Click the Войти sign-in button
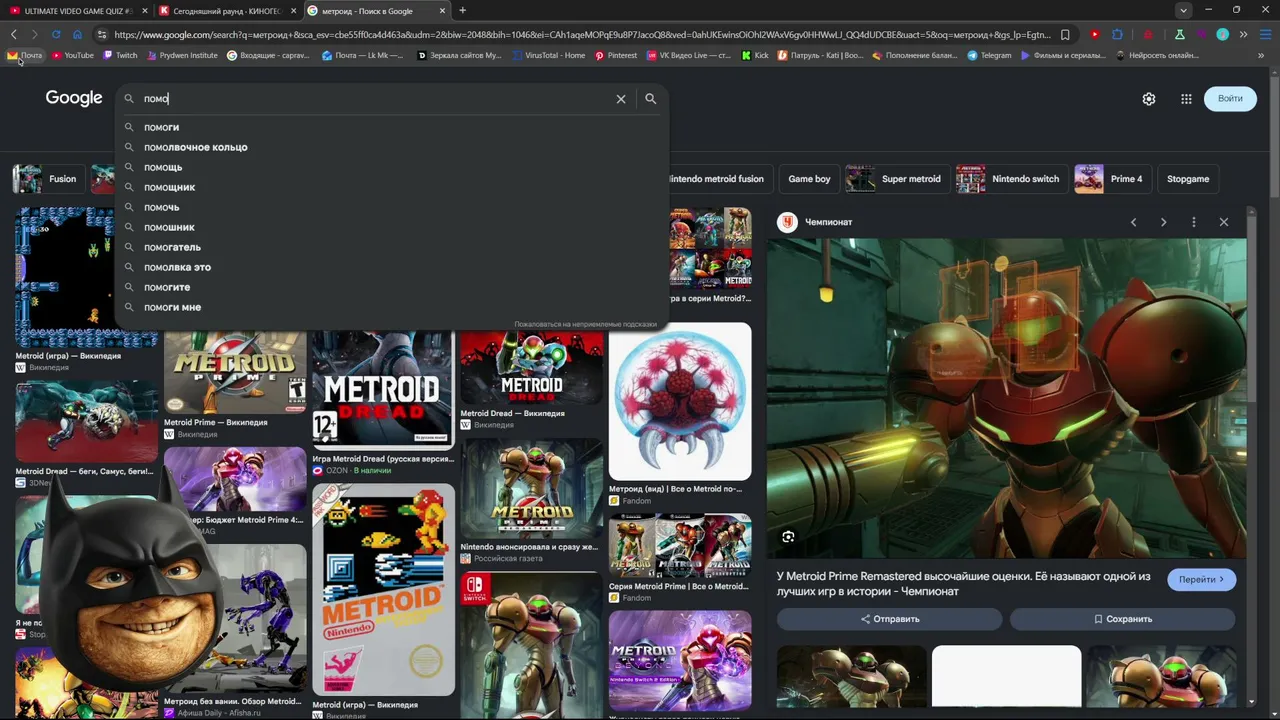Image resolution: width=1280 pixels, height=720 pixels. [x=1230, y=98]
